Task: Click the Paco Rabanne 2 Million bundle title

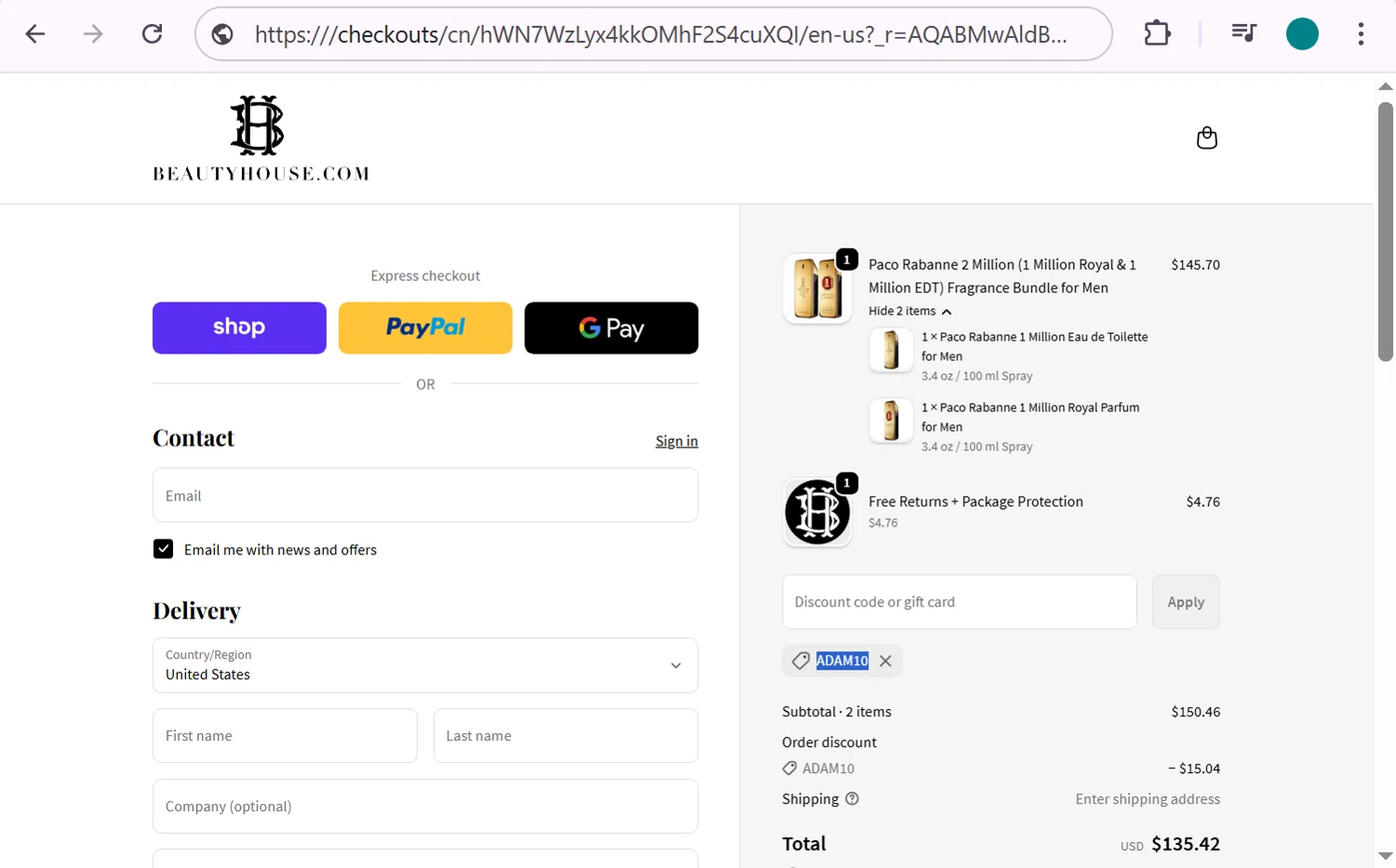Action: click(1002, 276)
